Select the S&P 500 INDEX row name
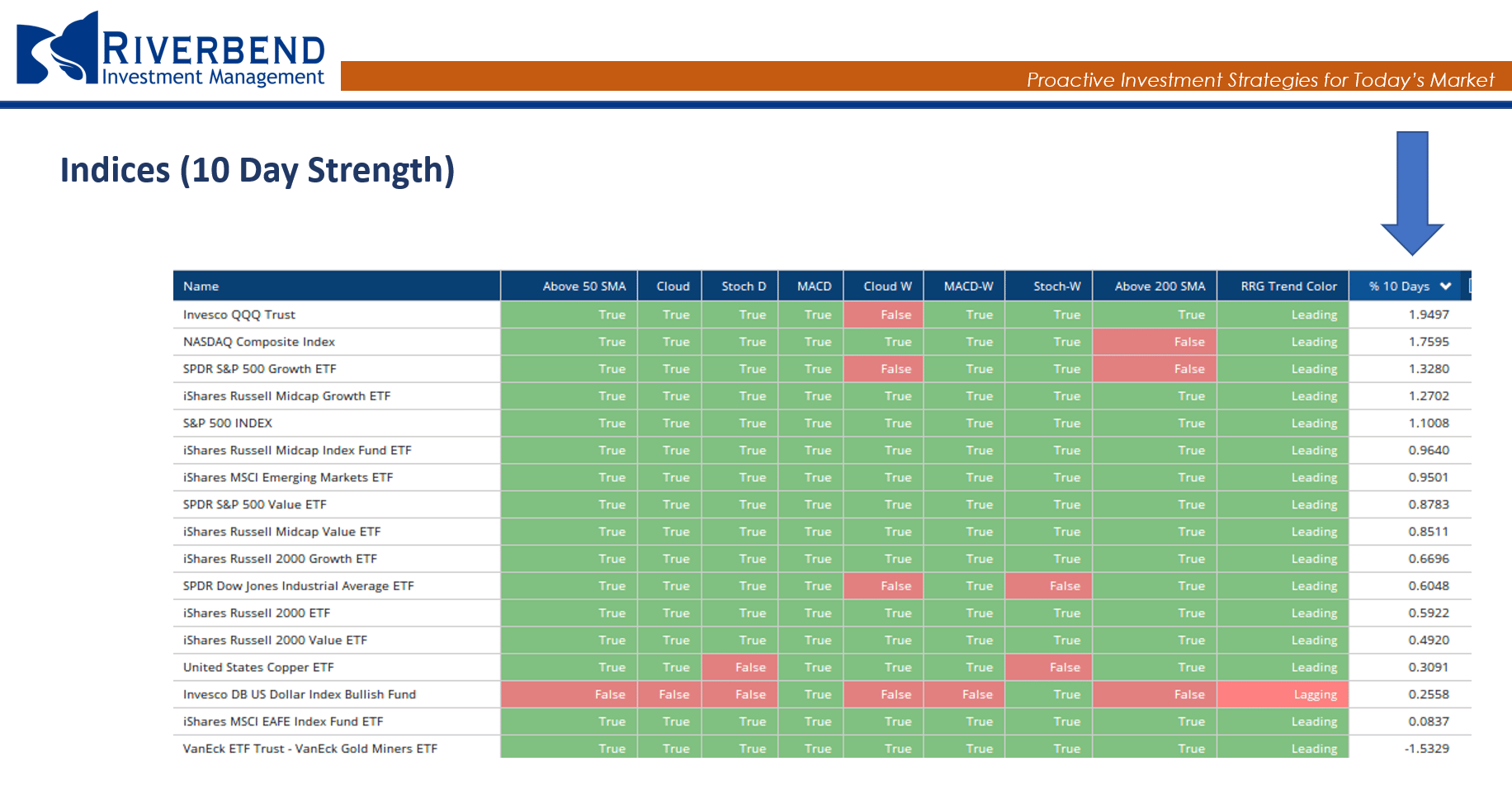1512x785 pixels. [227, 423]
